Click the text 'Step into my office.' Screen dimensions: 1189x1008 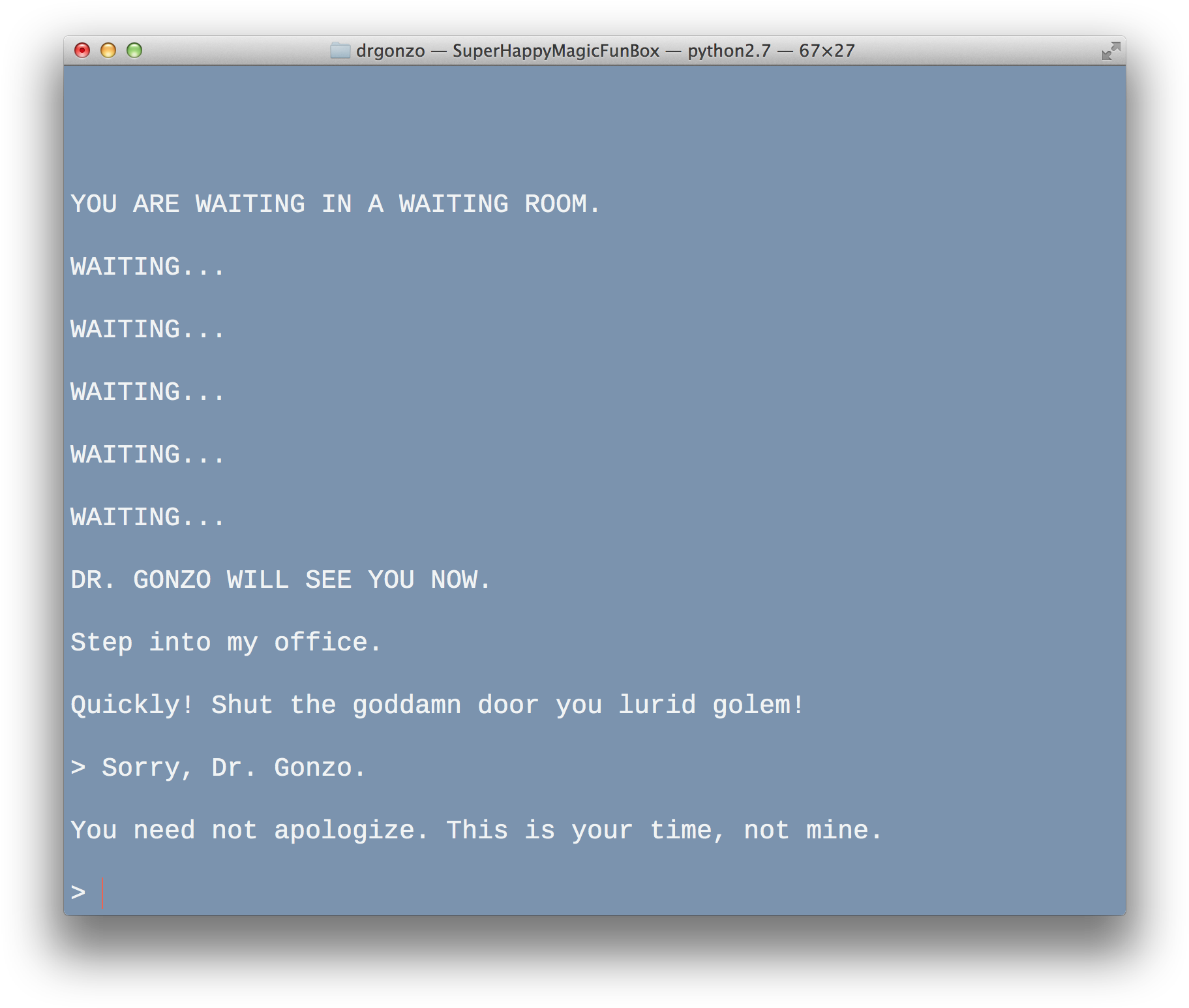click(226, 643)
